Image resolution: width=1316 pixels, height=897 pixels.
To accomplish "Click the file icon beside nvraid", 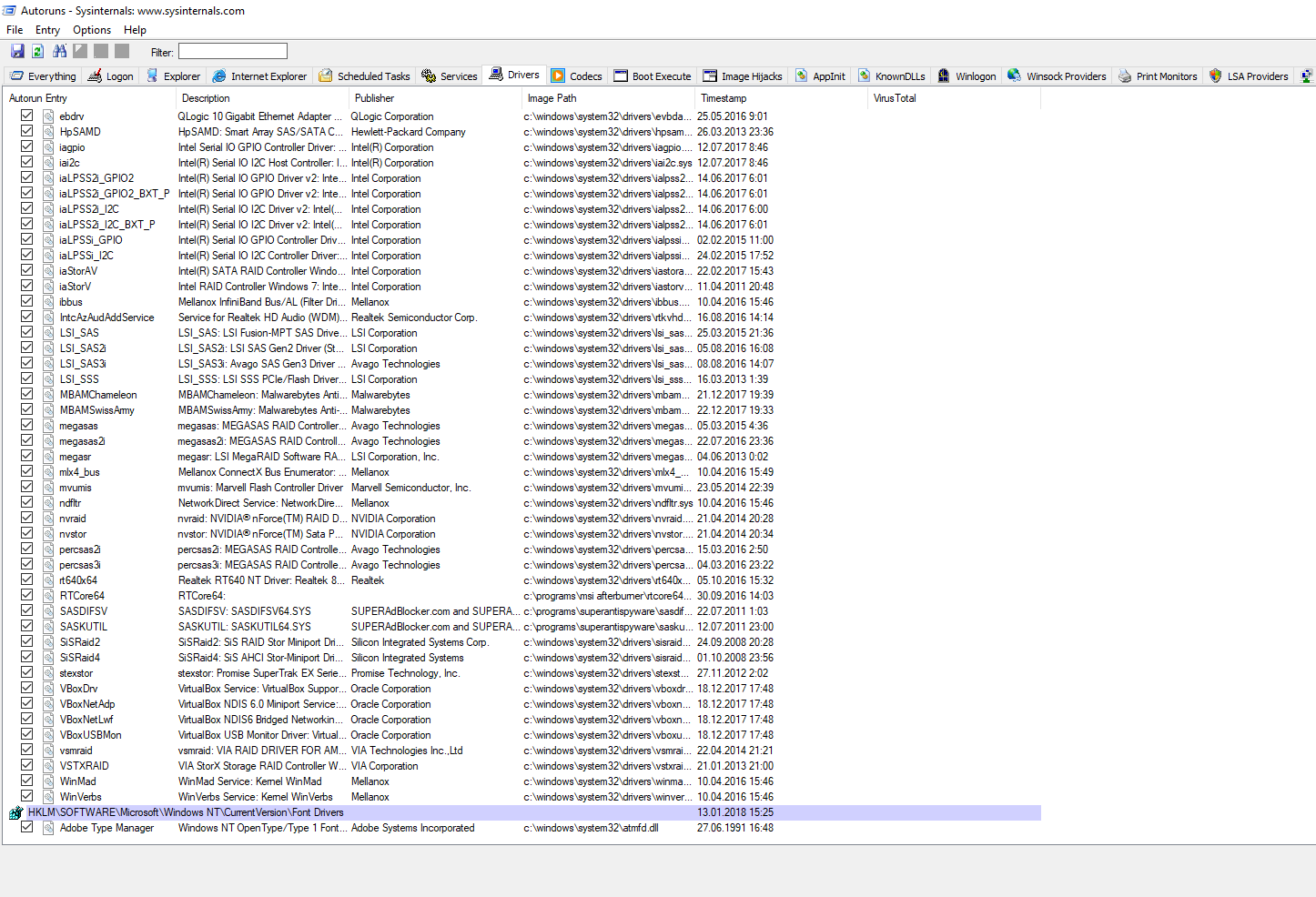I will point(48,519).
